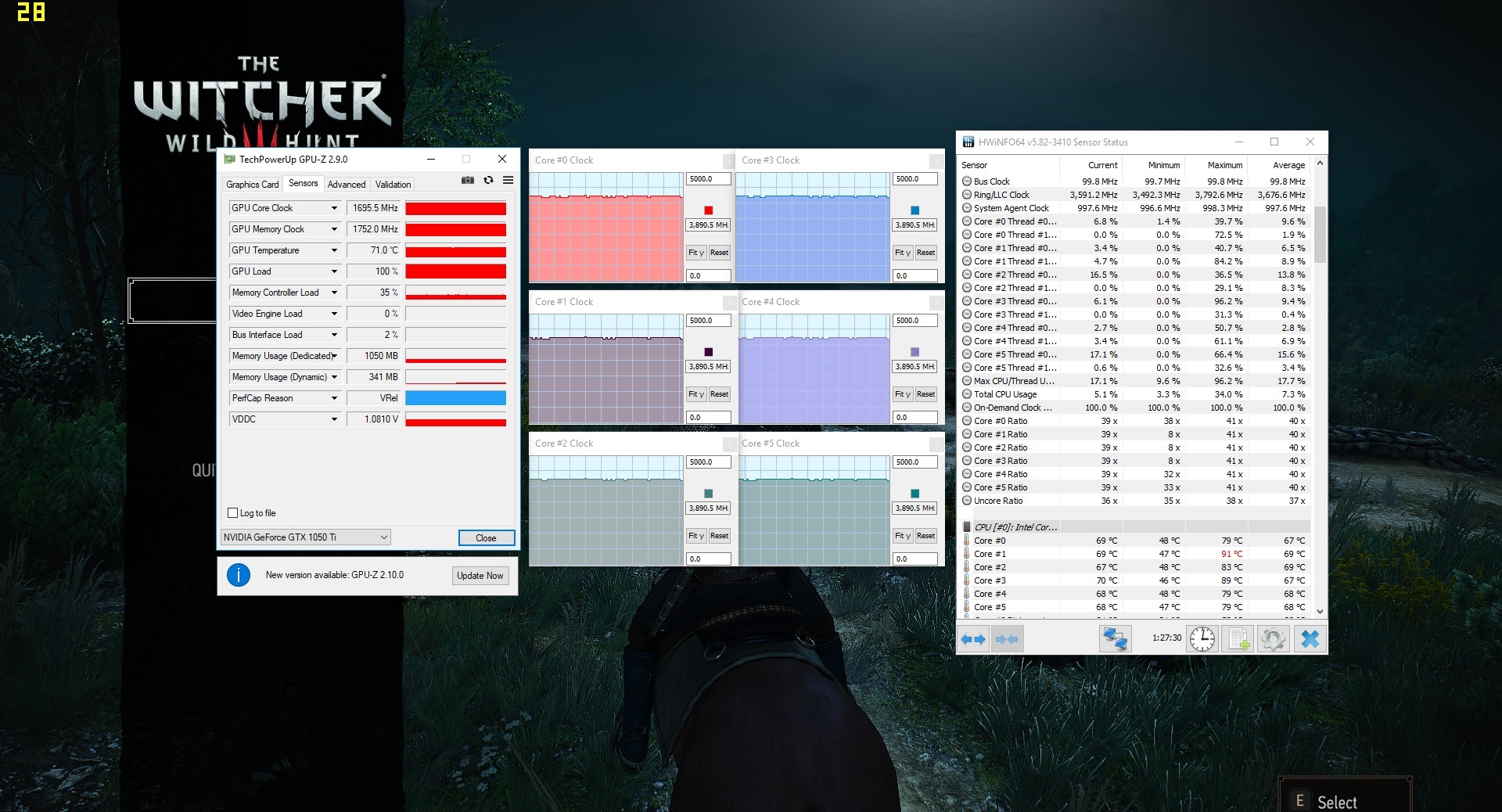Open HWiNFO remote network monitors icon

pos(1115,639)
